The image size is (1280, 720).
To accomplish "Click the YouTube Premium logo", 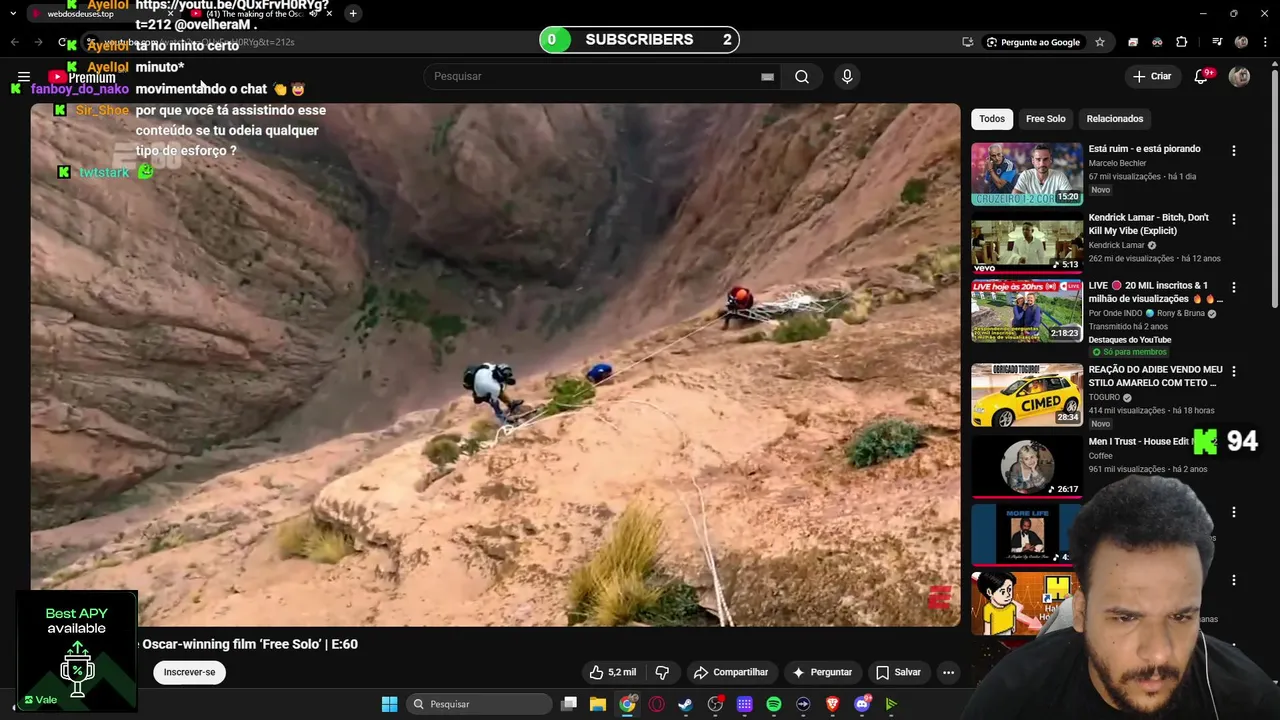I will (82, 77).
